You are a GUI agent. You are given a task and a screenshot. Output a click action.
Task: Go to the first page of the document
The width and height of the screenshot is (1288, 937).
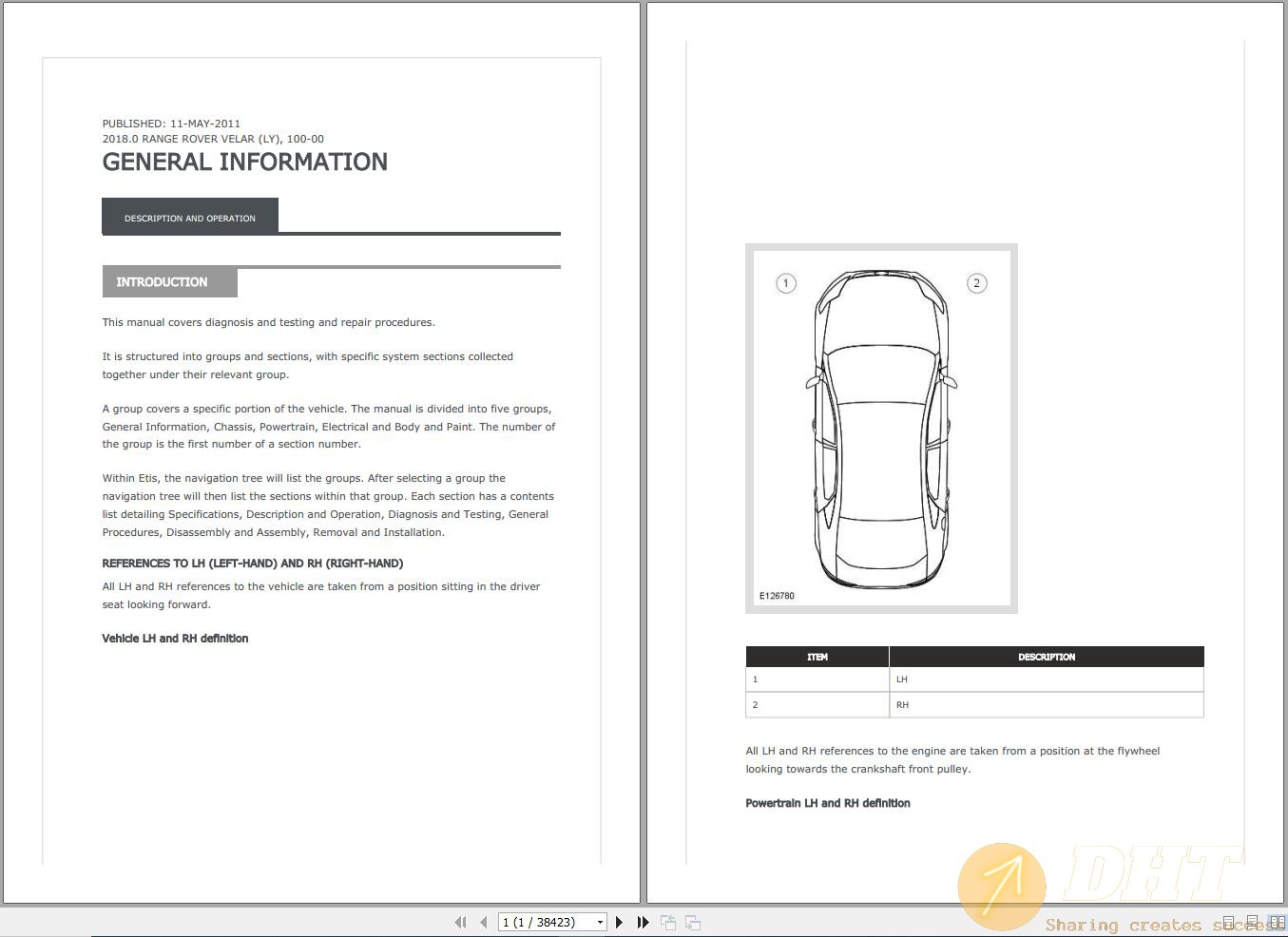461,922
